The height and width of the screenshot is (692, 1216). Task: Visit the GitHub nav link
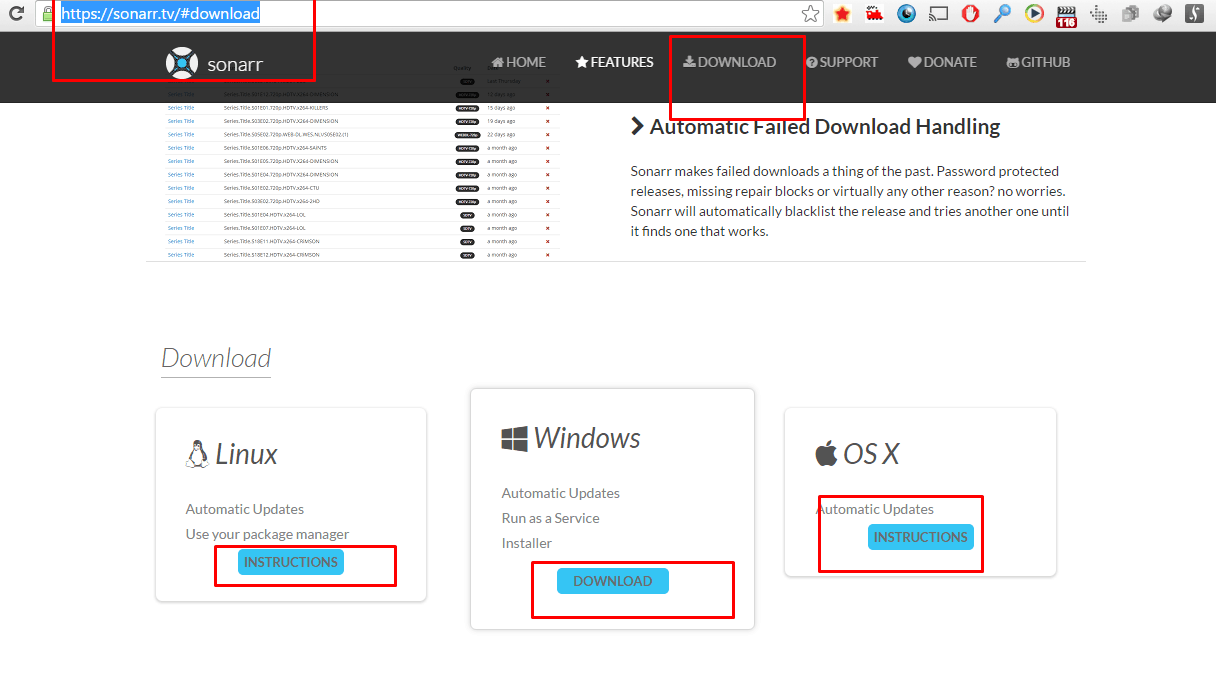pos(1038,62)
